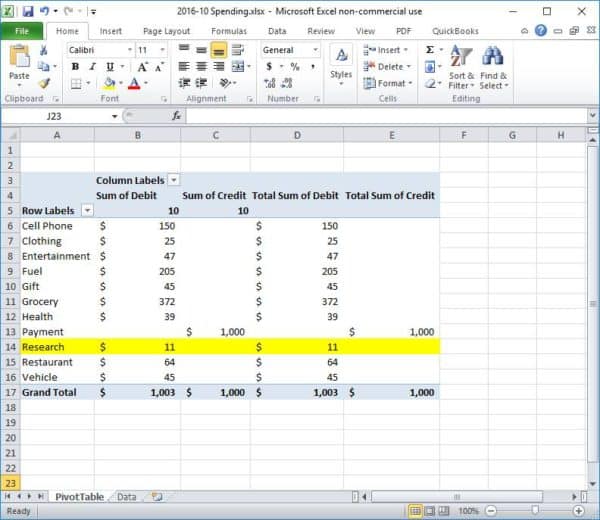Click the Cut scissors icon
This screenshot has height=520, width=600.
click(x=44, y=50)
